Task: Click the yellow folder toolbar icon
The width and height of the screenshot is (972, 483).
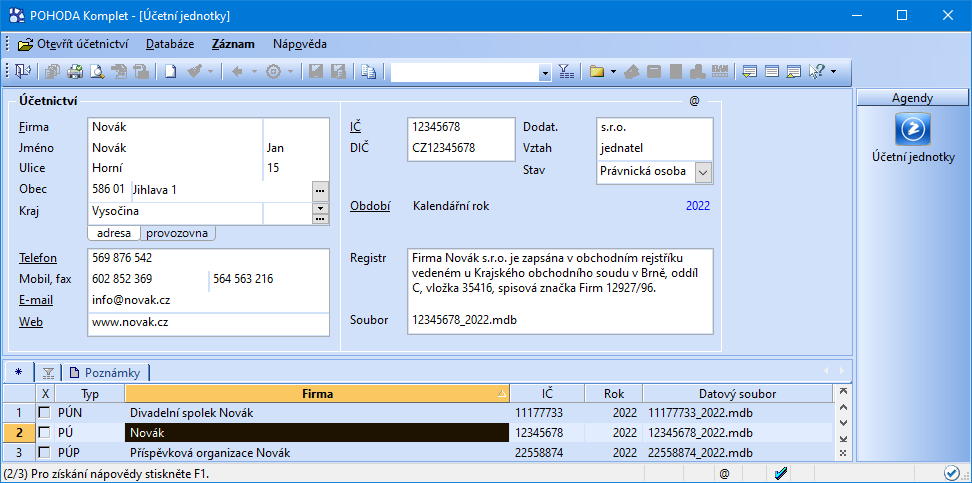Action: pyautogui.click(x=597, y=71)
